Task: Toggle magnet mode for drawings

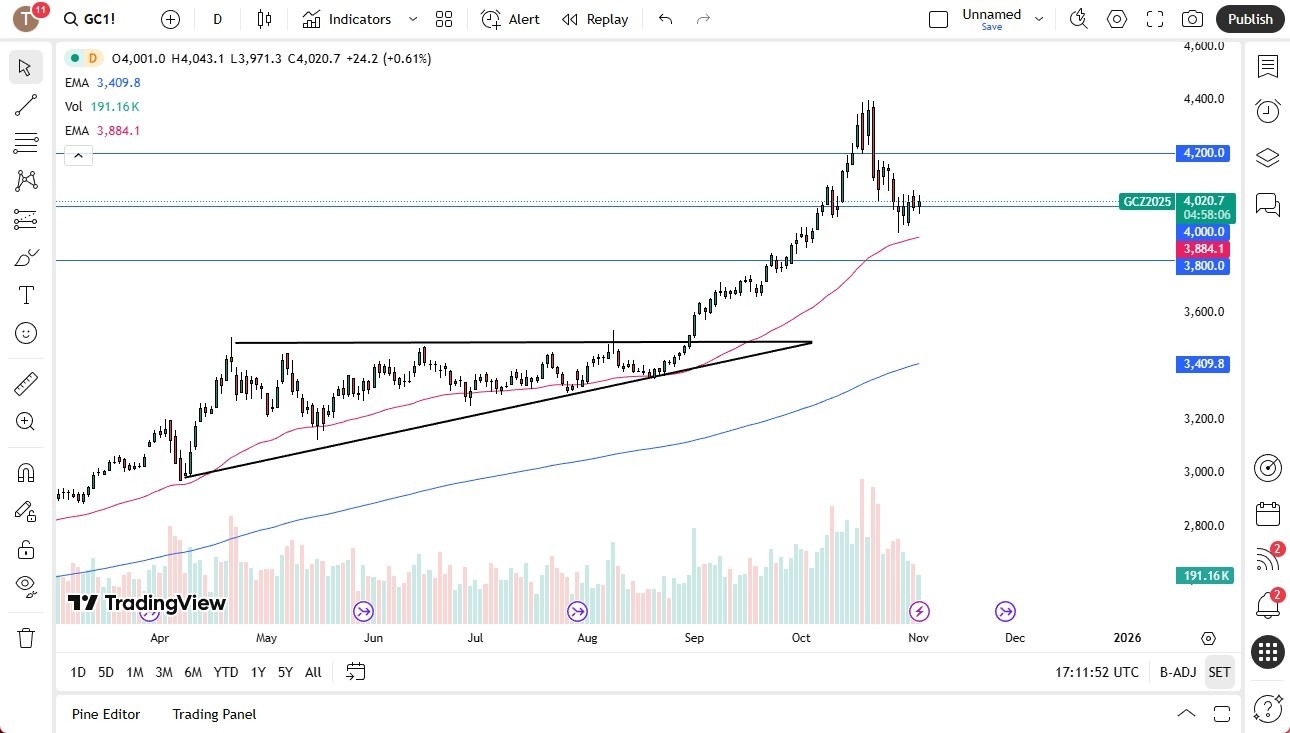Action: [26, 472]
